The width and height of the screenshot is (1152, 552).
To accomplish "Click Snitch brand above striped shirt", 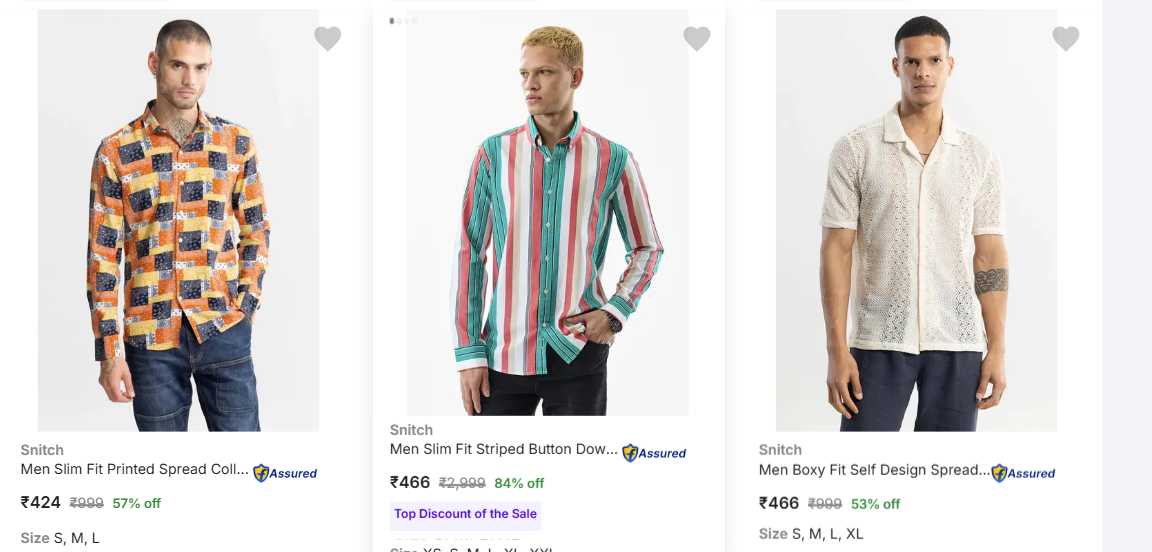I will pos(411,430).
